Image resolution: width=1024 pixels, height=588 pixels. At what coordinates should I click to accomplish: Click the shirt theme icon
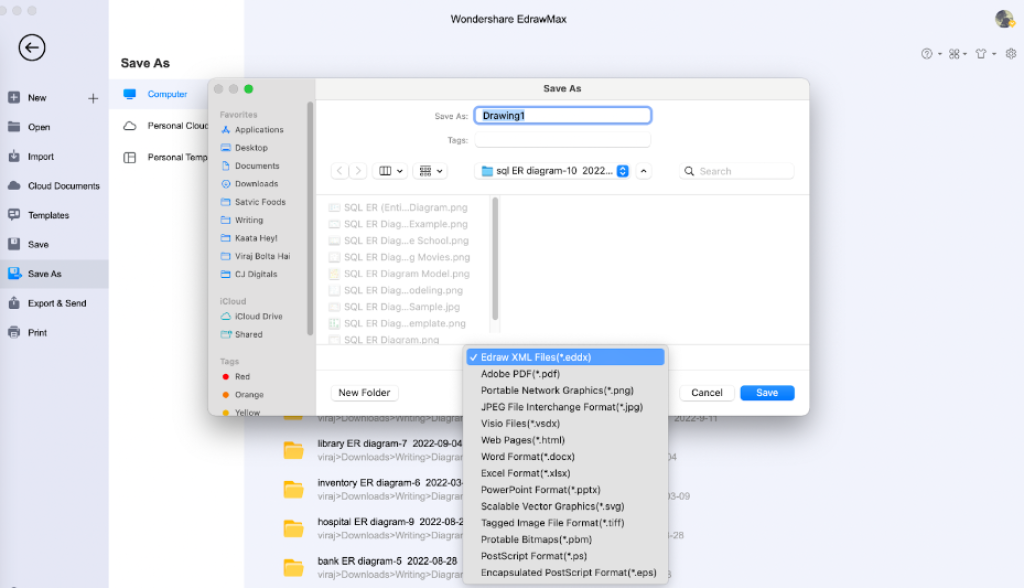(981, 54)
